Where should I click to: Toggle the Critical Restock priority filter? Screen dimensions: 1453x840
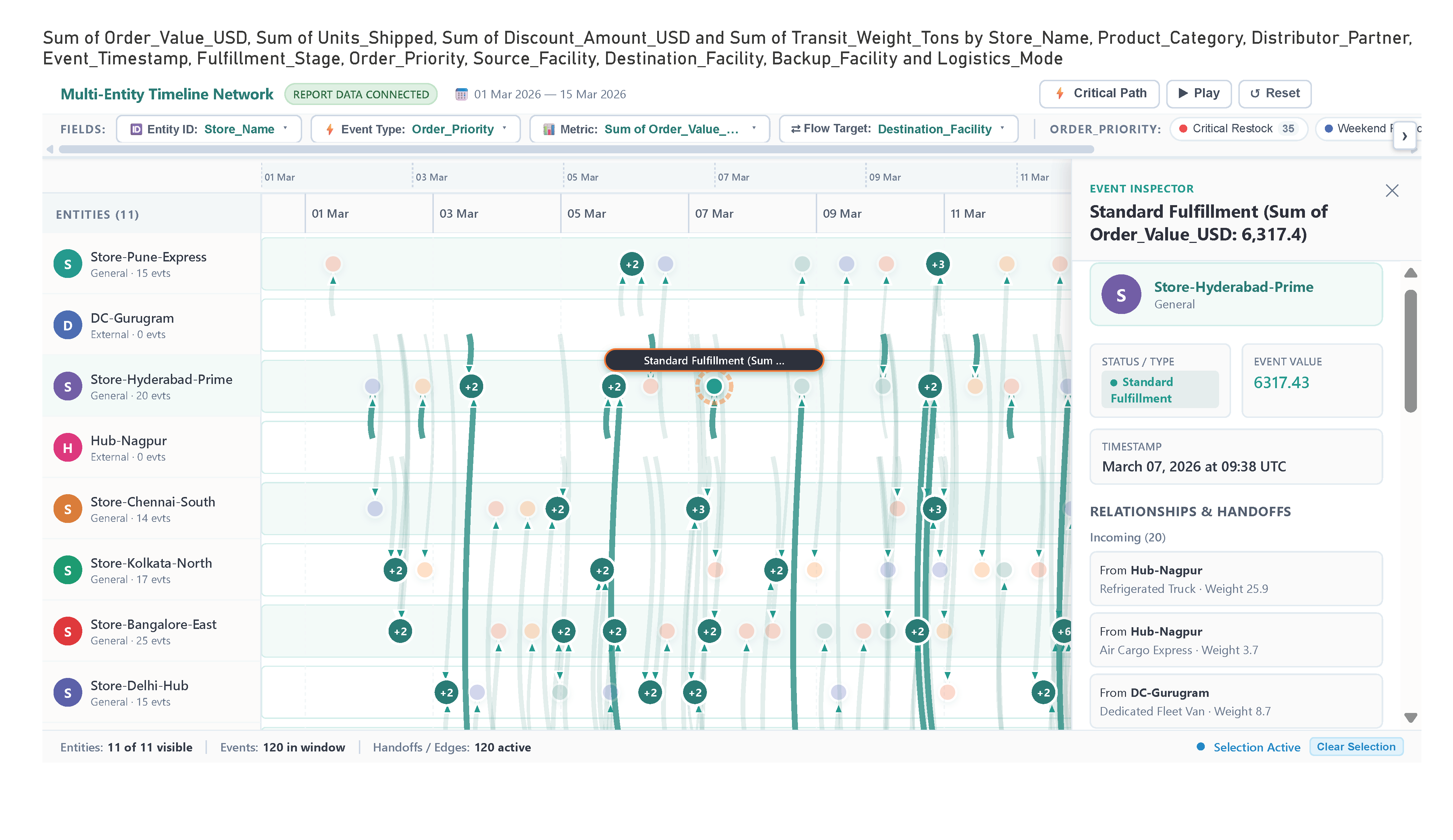click(x=1238, y=128)
